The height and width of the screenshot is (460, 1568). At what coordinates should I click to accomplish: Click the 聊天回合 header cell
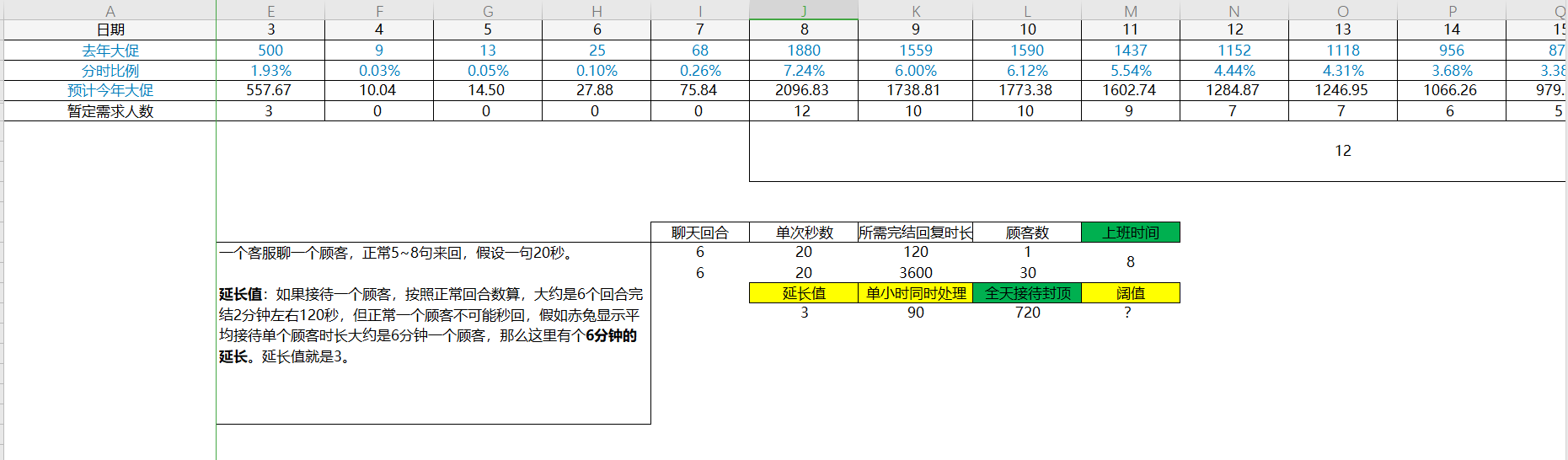coord(699,233)
